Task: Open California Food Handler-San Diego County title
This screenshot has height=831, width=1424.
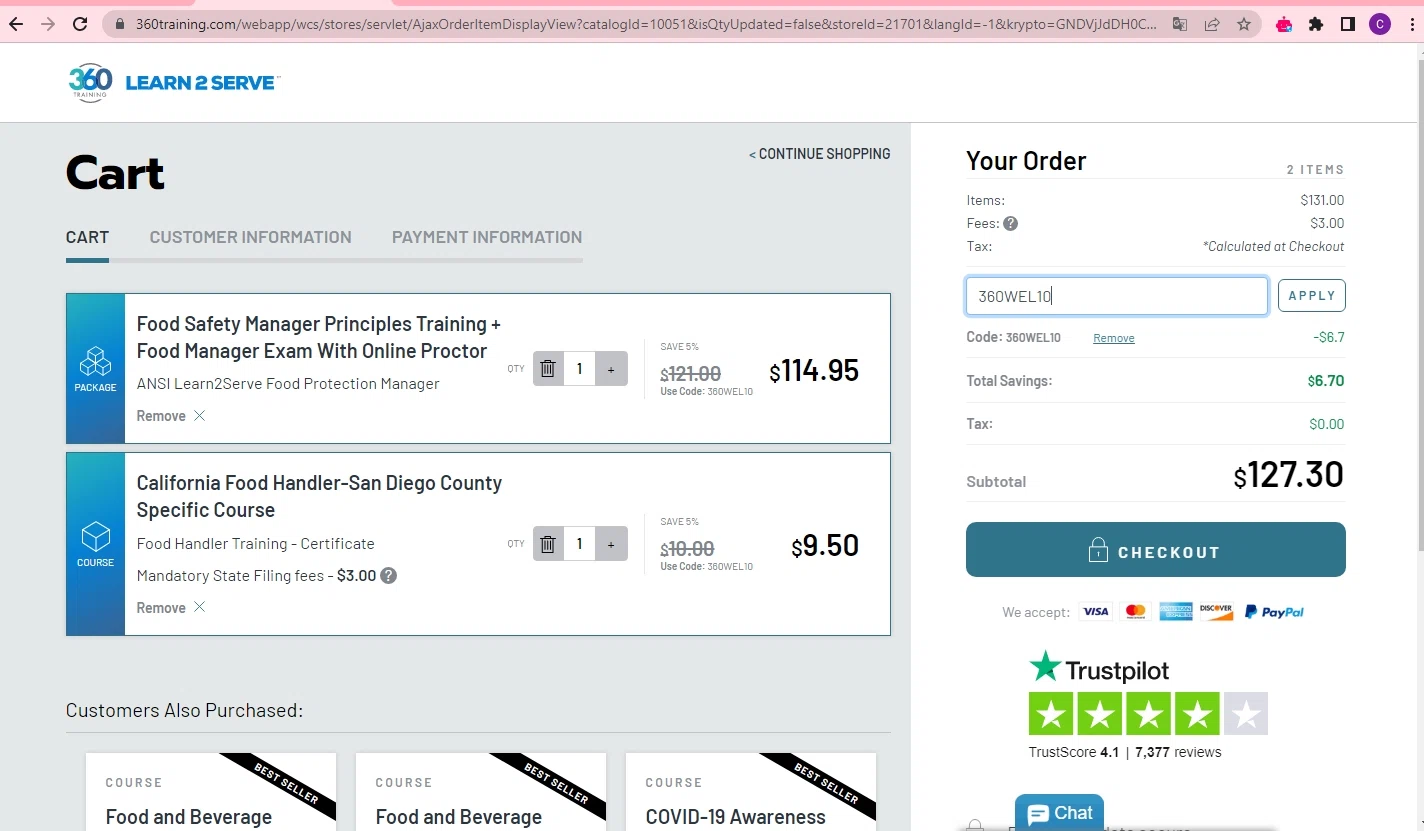Action: pos(319,496)
